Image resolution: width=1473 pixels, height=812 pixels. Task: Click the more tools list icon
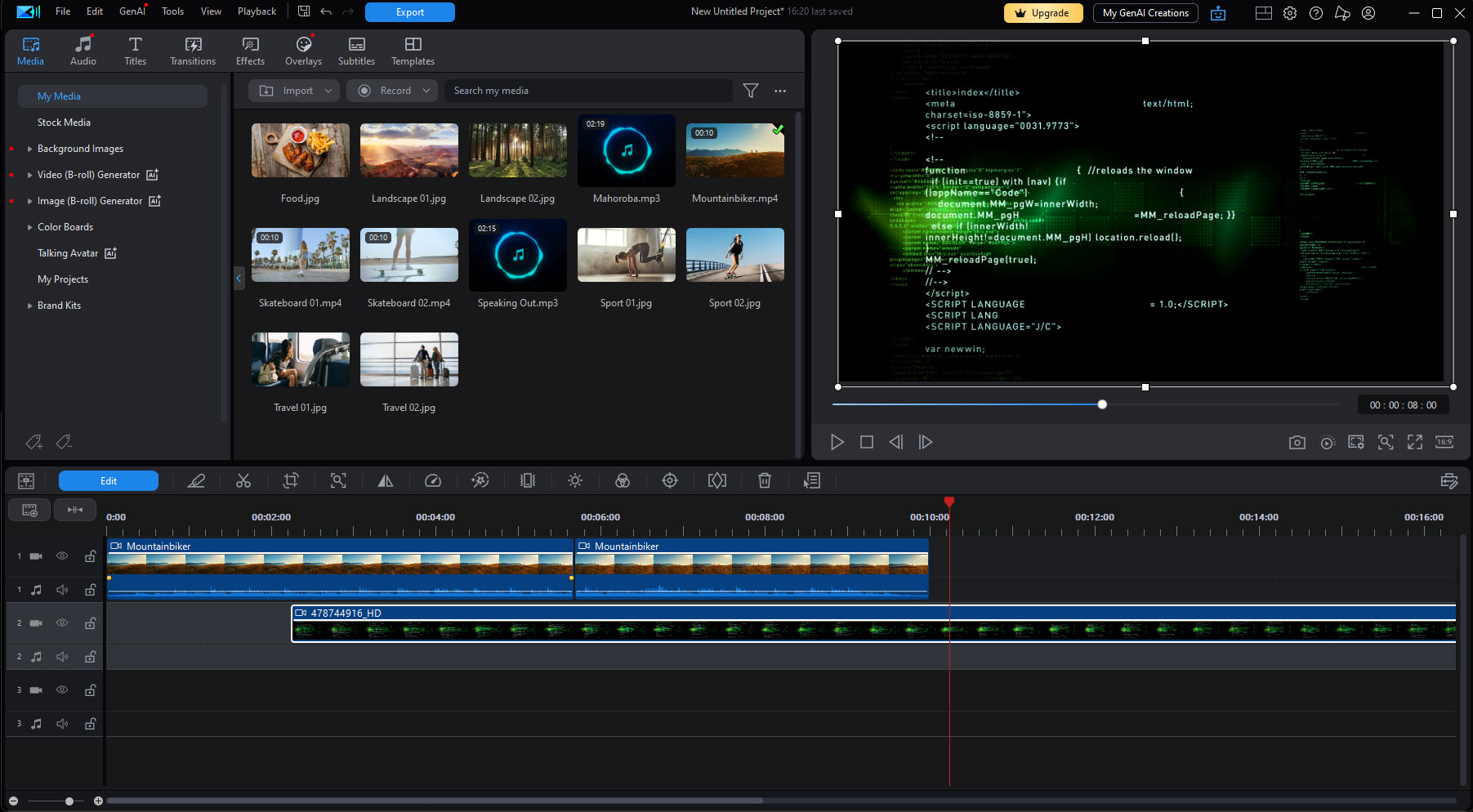click(x=812, y=480)
